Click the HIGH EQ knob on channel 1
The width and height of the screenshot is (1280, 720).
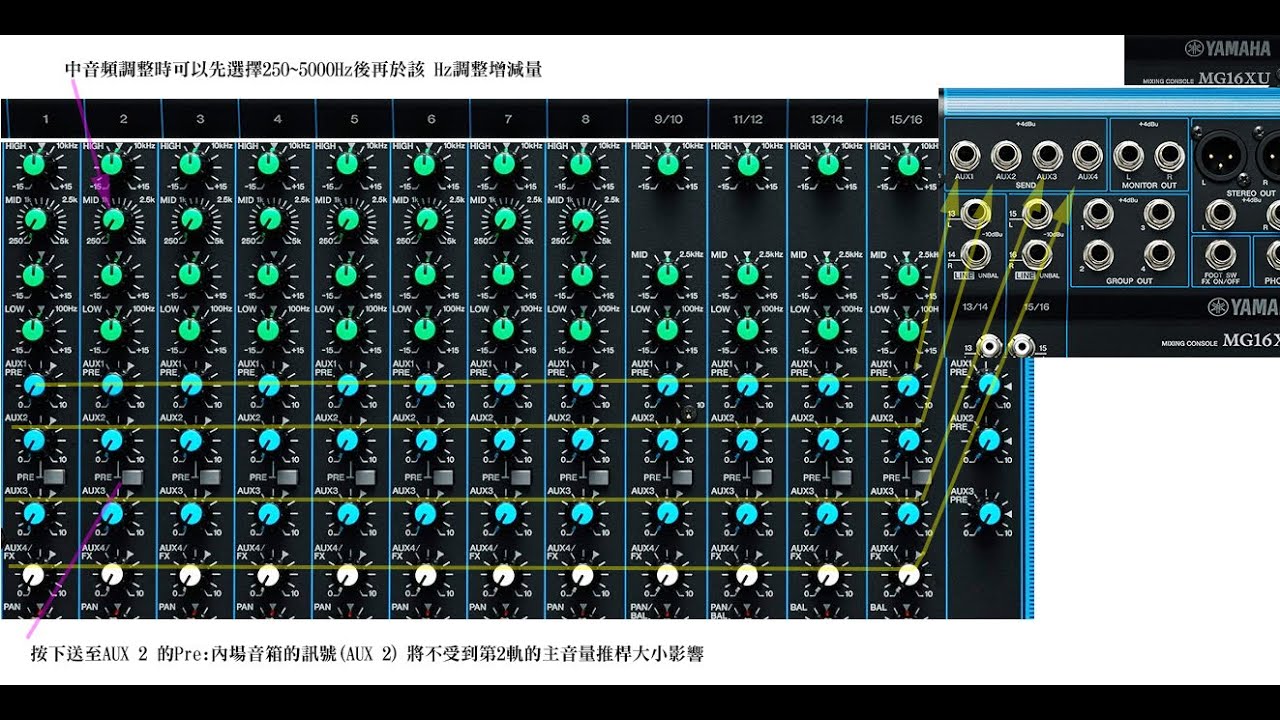[x=35, y=164]
